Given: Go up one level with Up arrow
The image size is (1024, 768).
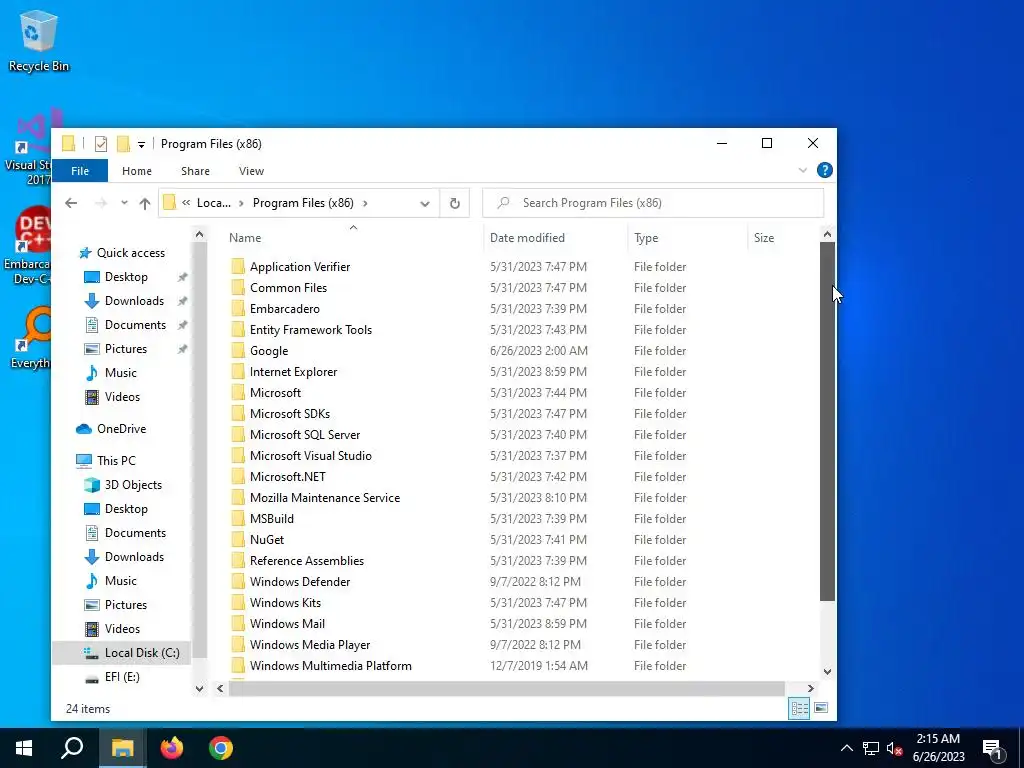Looking at the screenshot, I should (x=145, y=203).
